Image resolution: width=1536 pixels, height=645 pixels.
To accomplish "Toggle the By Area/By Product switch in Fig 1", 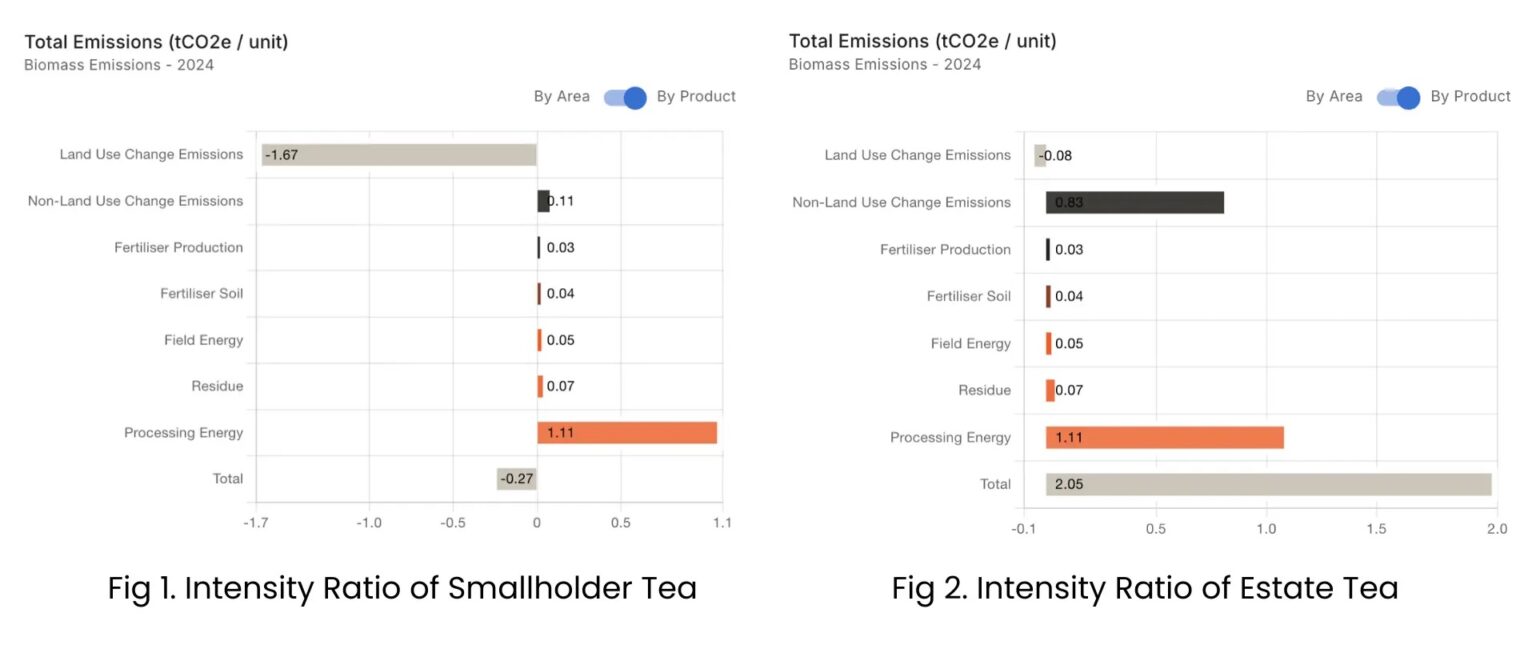I will point(623,97).
